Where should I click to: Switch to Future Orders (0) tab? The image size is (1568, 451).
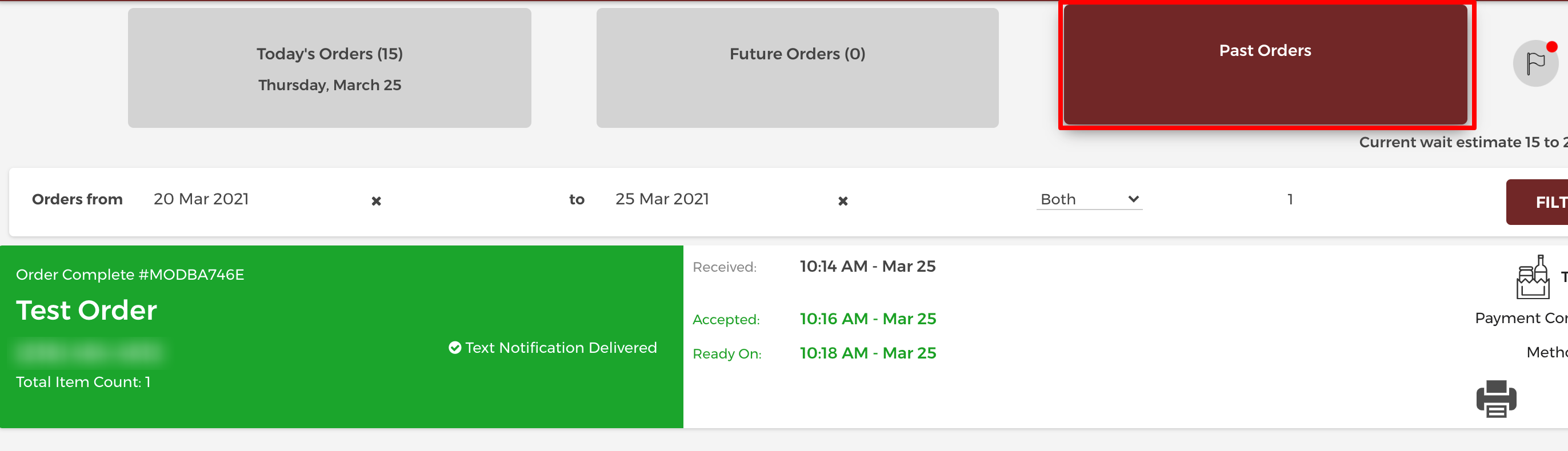tap(797, 68)
